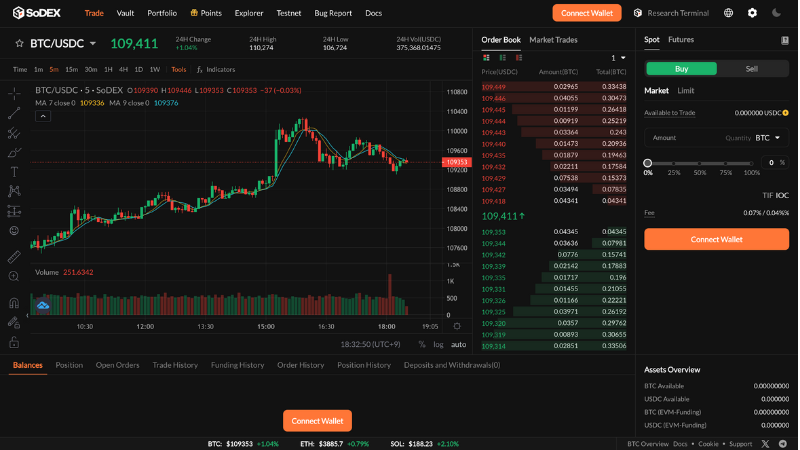
Task: Select the Limit order tab
Action: click(685, 91)
